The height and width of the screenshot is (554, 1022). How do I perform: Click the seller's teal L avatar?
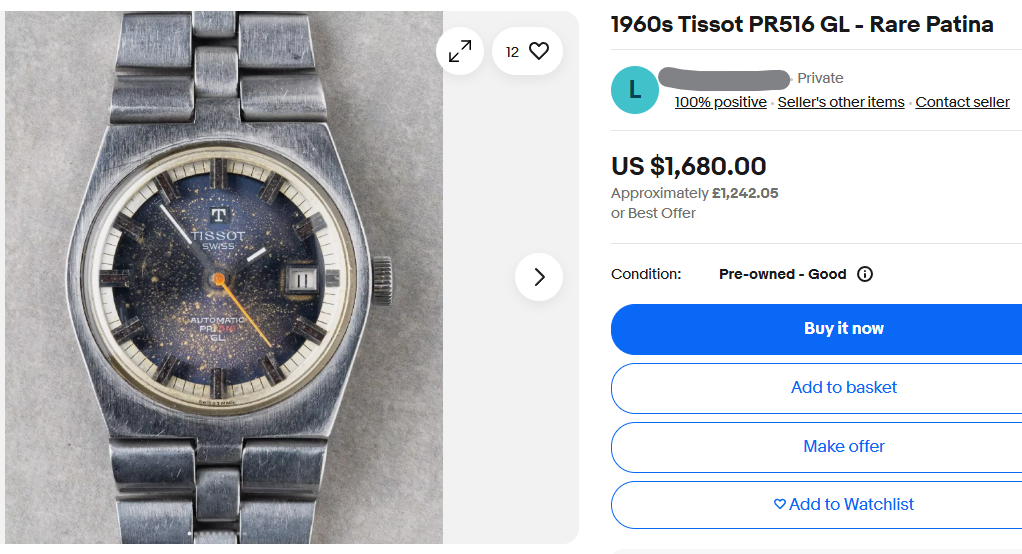tap(634, 90)
